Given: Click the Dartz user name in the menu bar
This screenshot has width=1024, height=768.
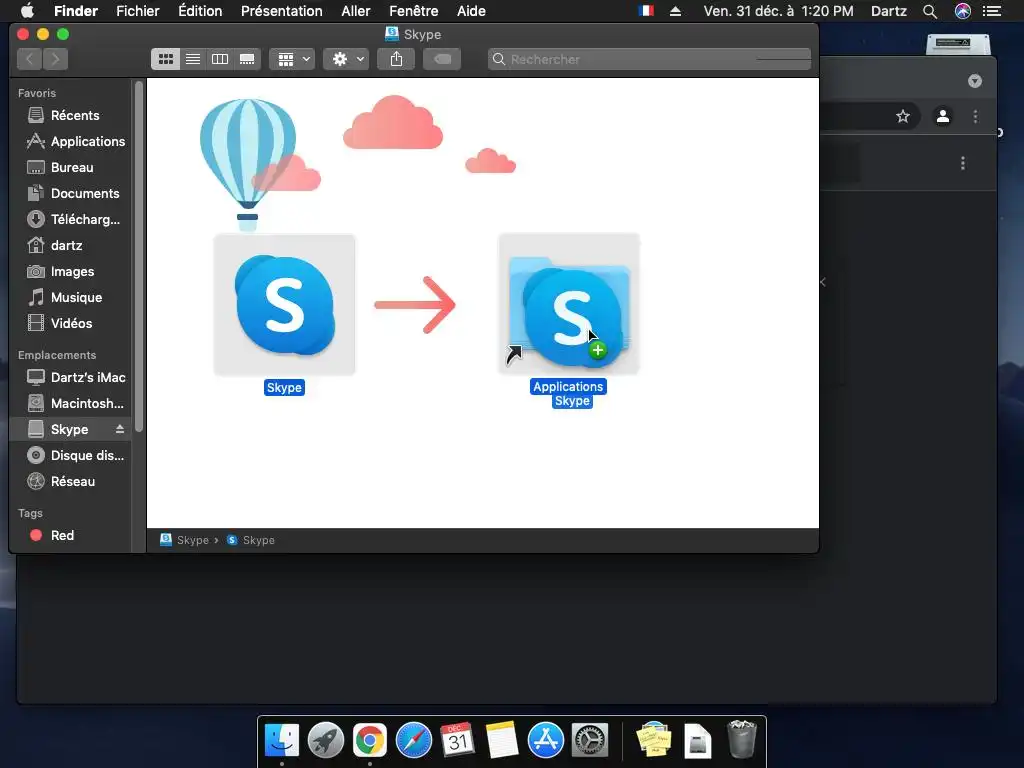Looking at the screenshot, I should [889, 11].
